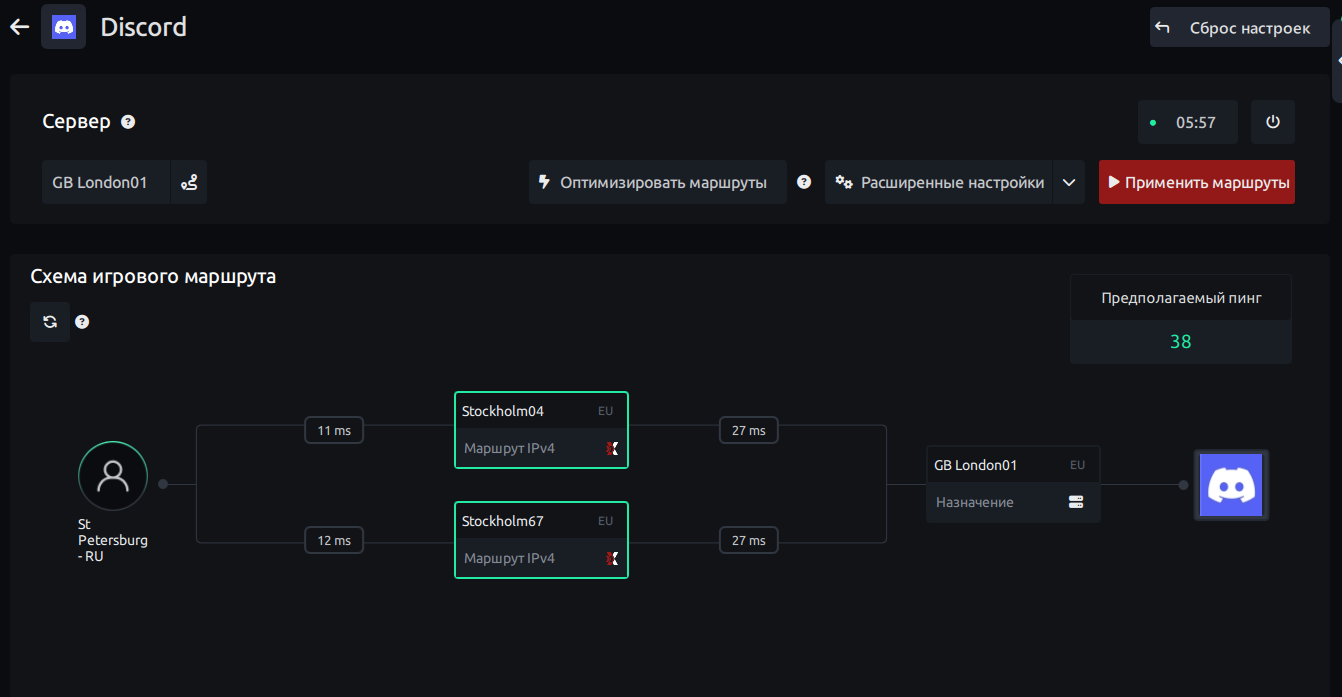Screen dimensions: 1342x697
Task: Click the St Petersburg user avatar
Action: pos(113,476)
